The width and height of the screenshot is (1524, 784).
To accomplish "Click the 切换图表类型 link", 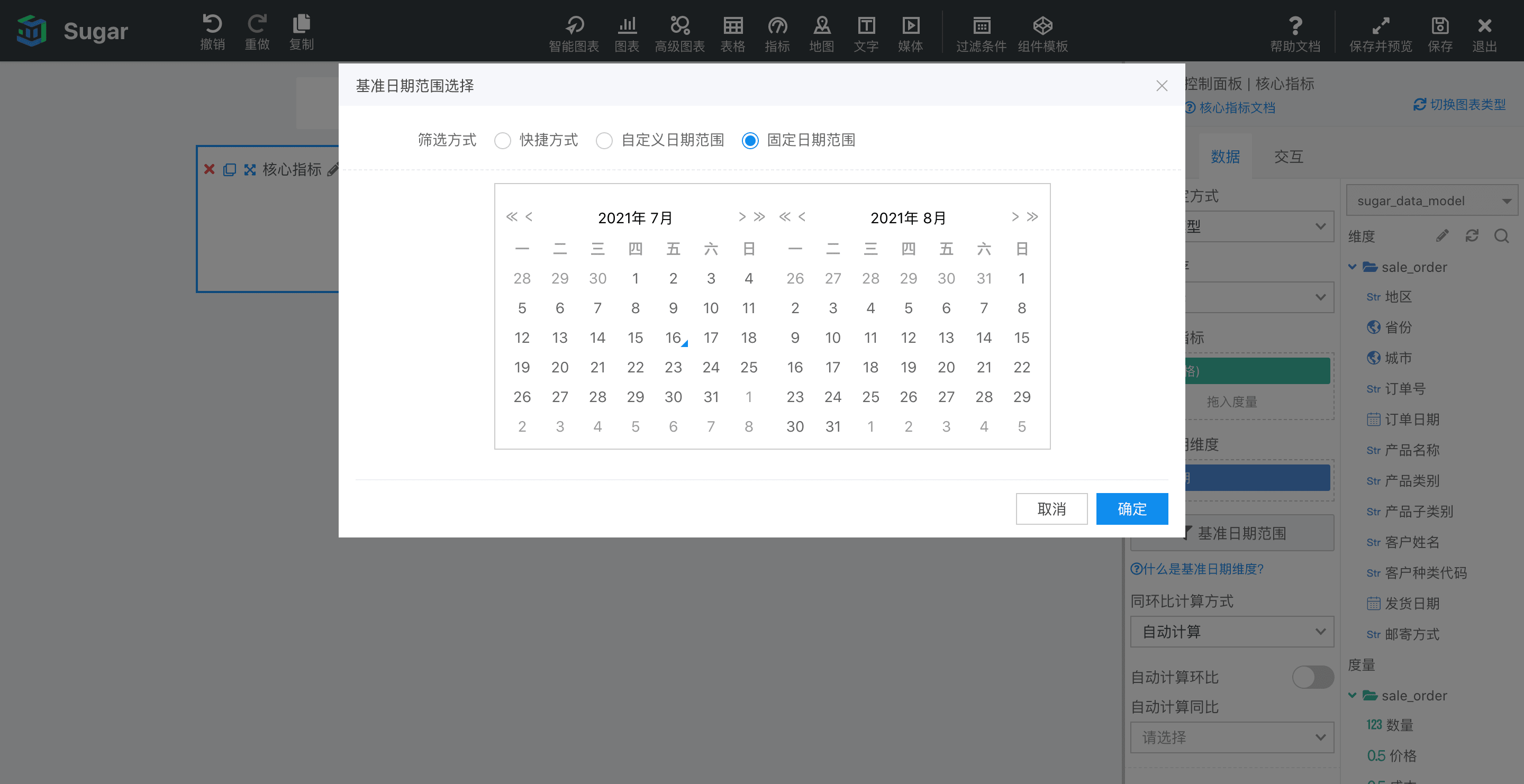I will (x=1459, y=105).
